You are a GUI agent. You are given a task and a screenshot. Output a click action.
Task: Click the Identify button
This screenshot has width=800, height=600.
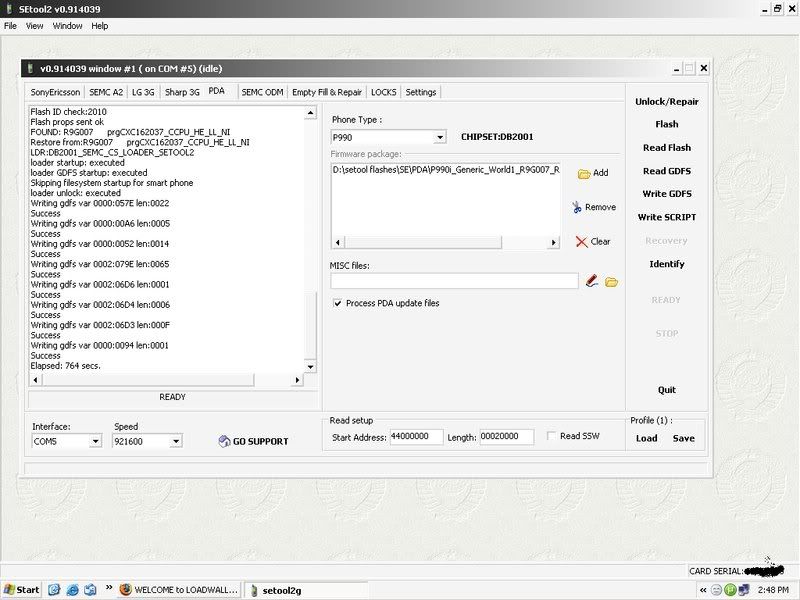(x=666, y=264)
